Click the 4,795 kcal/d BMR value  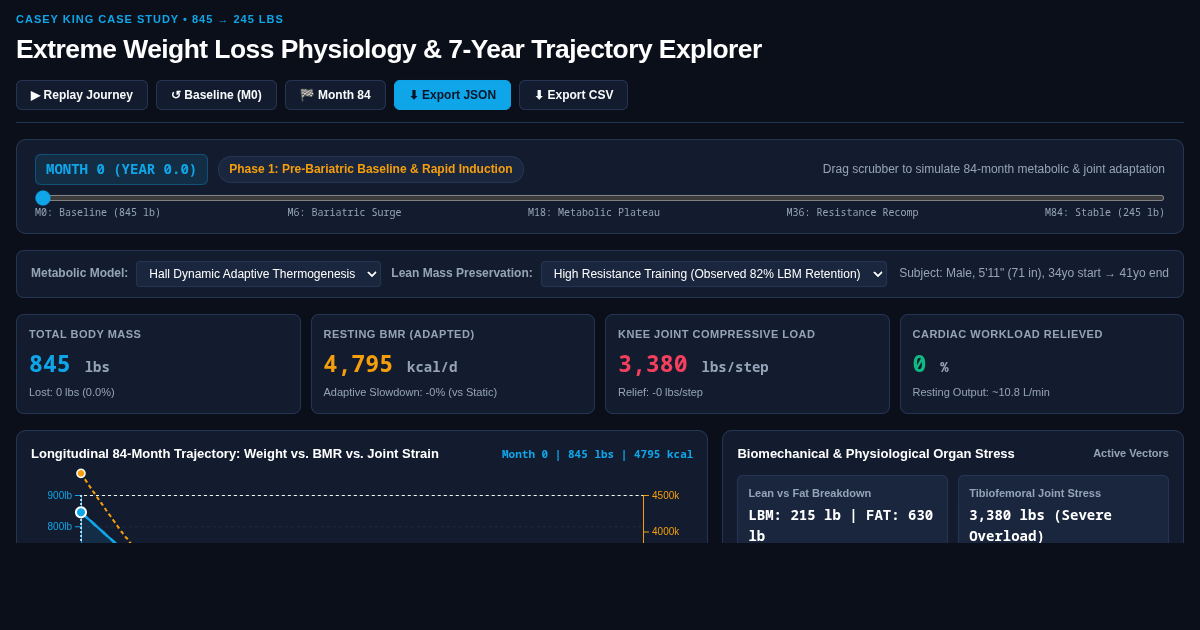[x=390, y=365]
